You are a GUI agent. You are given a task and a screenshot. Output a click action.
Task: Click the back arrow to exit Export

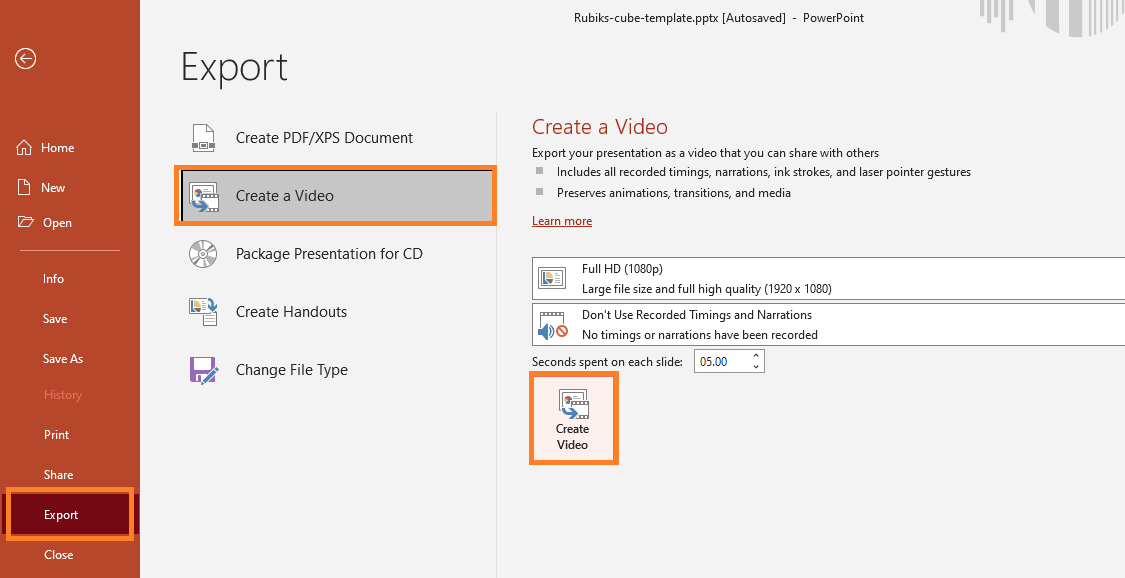25,59
